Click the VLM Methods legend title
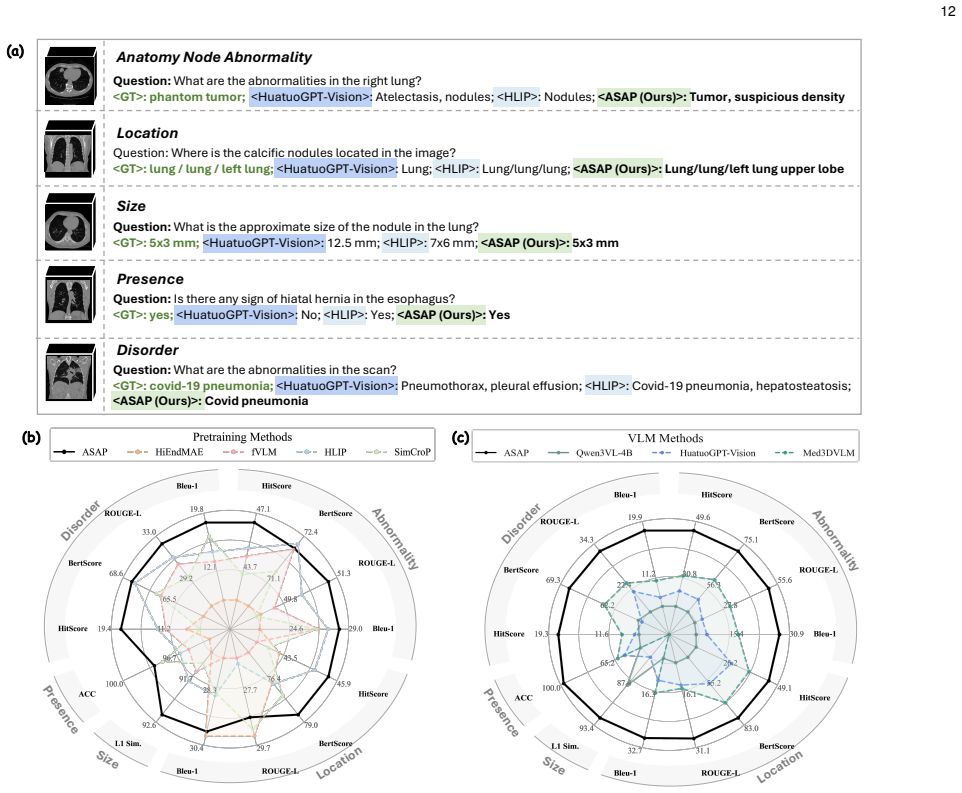The image size is (962, 793). click(x=666, y=438)
